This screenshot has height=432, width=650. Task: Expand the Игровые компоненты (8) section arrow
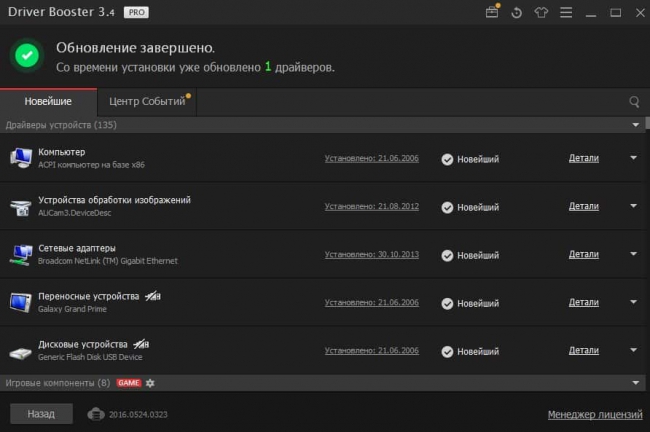pos(635,383)
